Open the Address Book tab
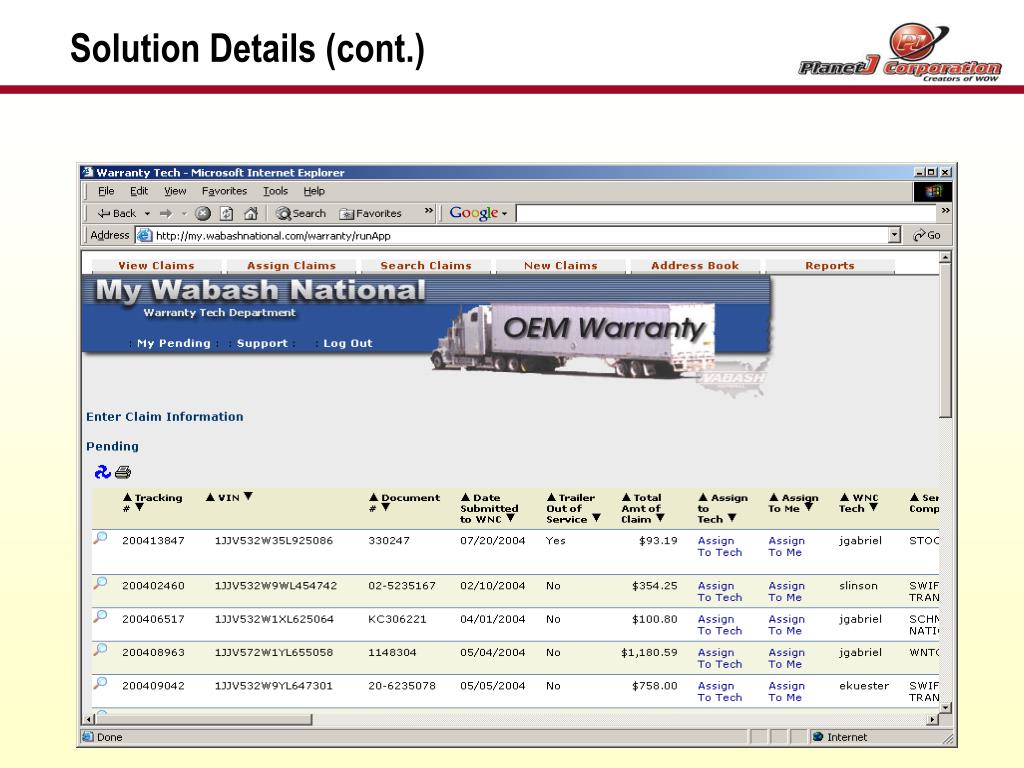 point(695,266)
